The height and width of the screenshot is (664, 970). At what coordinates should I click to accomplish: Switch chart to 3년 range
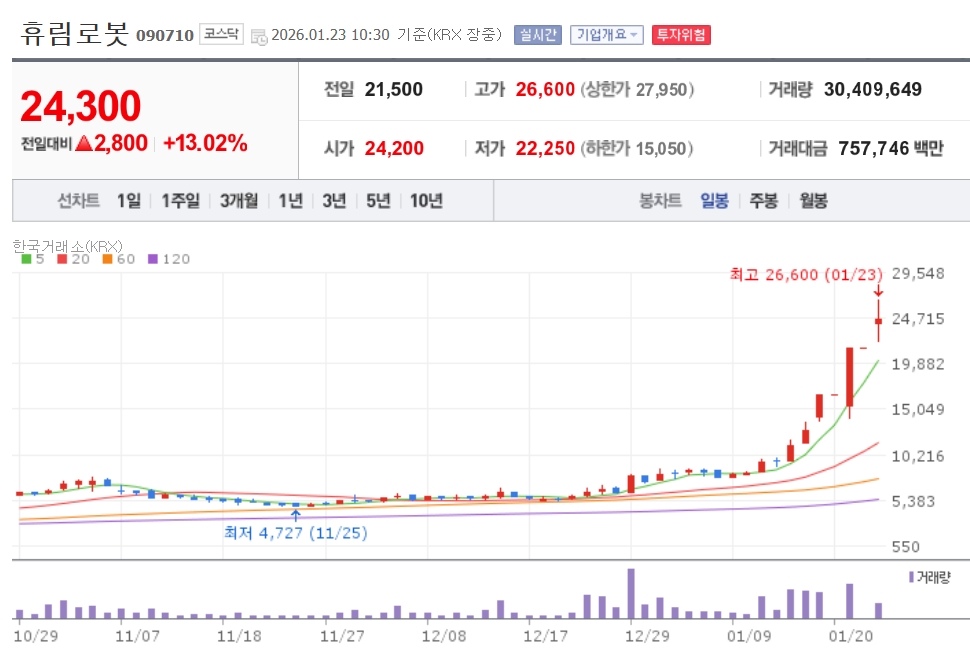(x=334, y=201)
